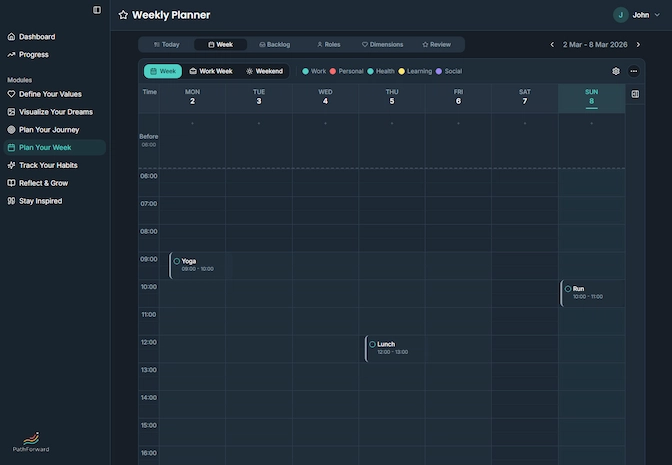Select the SUN 8 column header
The image size is (672, 465).
tap(591, 98)
